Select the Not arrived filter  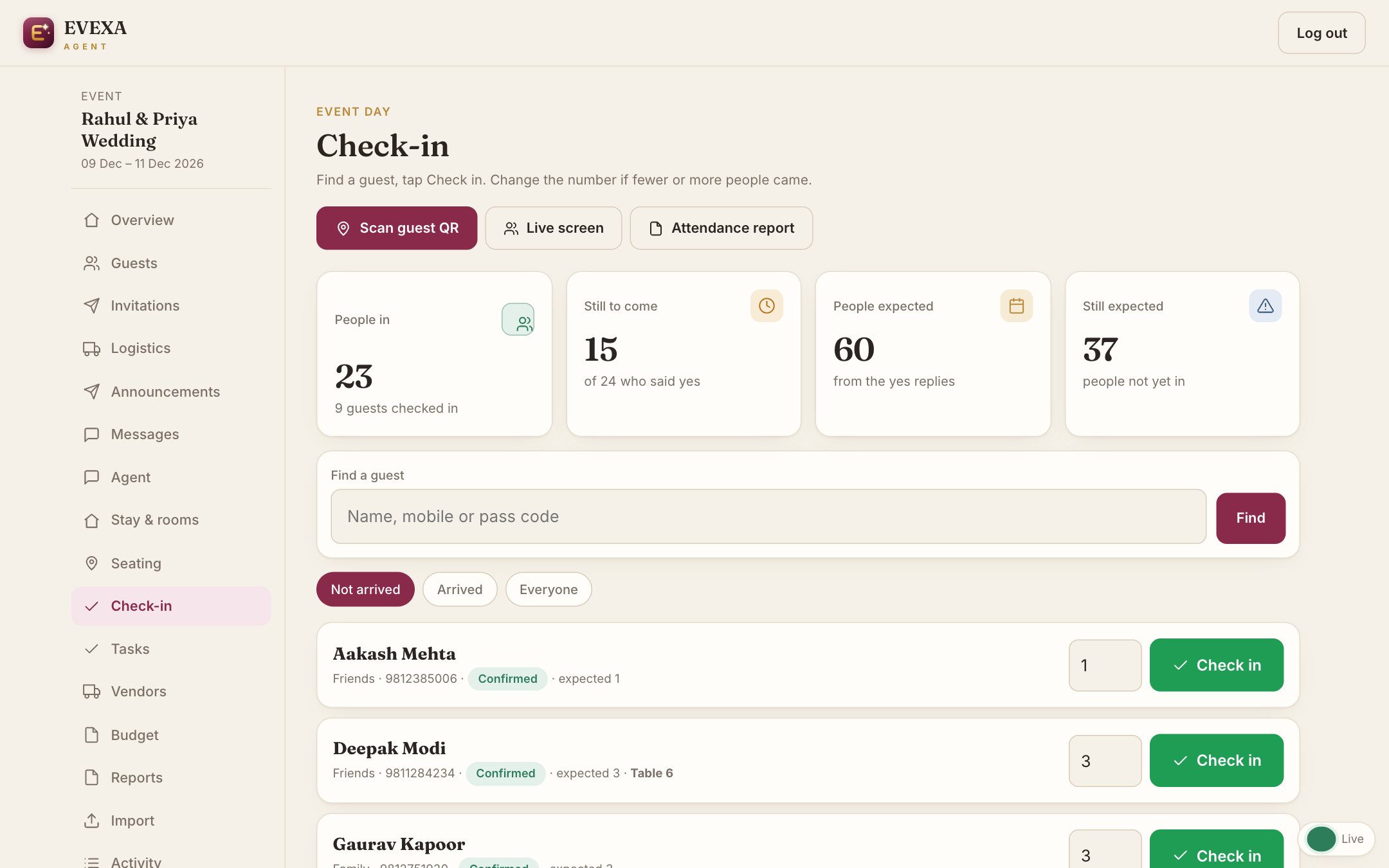tap(365, 589)
